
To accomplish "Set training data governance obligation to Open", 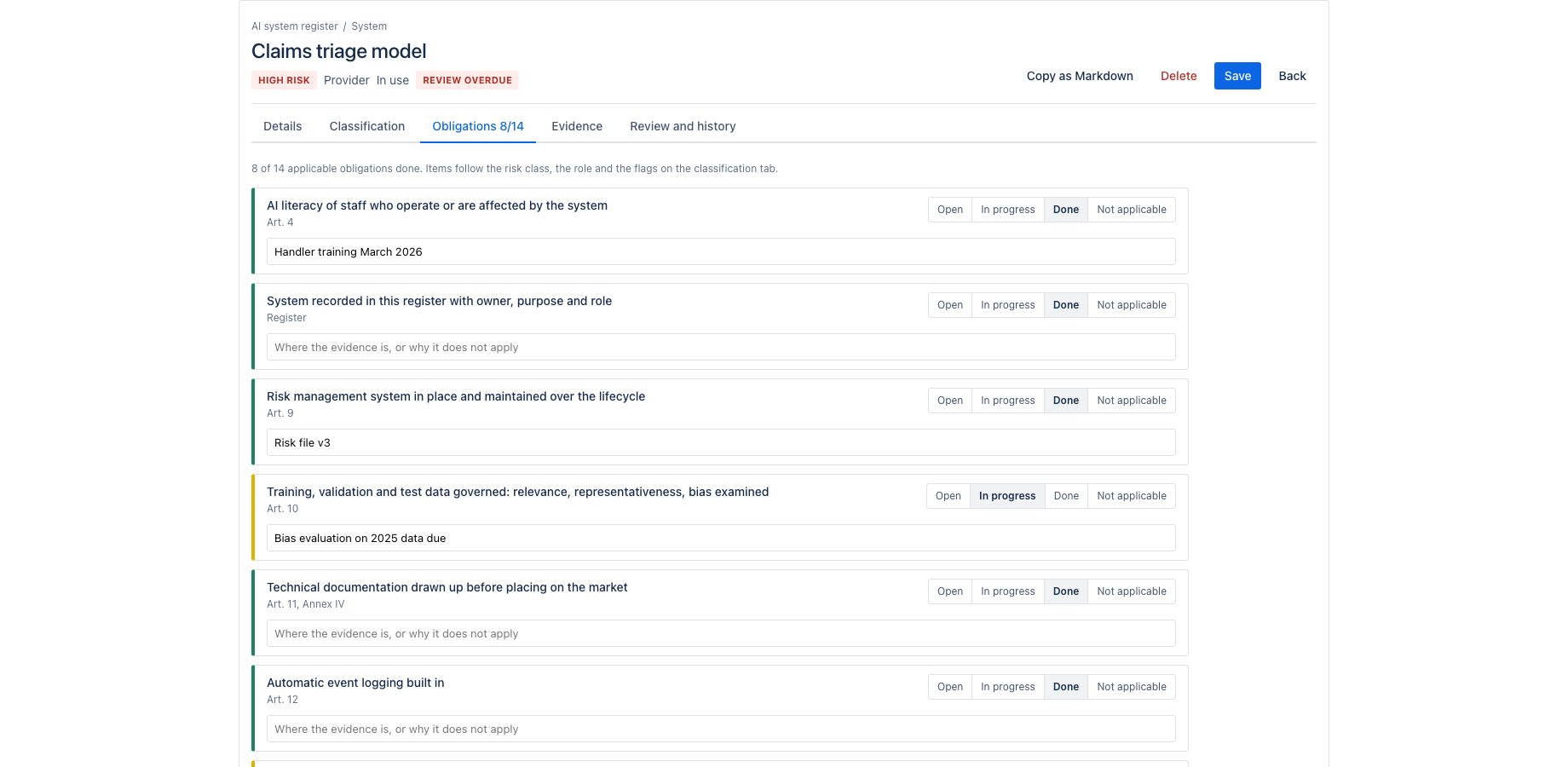I will point(948,496).
